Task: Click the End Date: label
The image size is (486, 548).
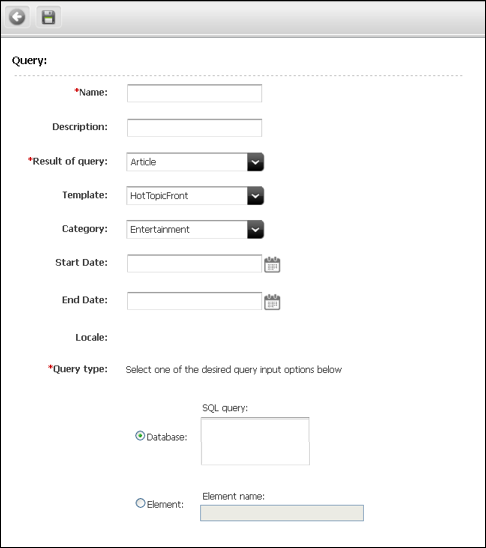Action: coord(85,300)
